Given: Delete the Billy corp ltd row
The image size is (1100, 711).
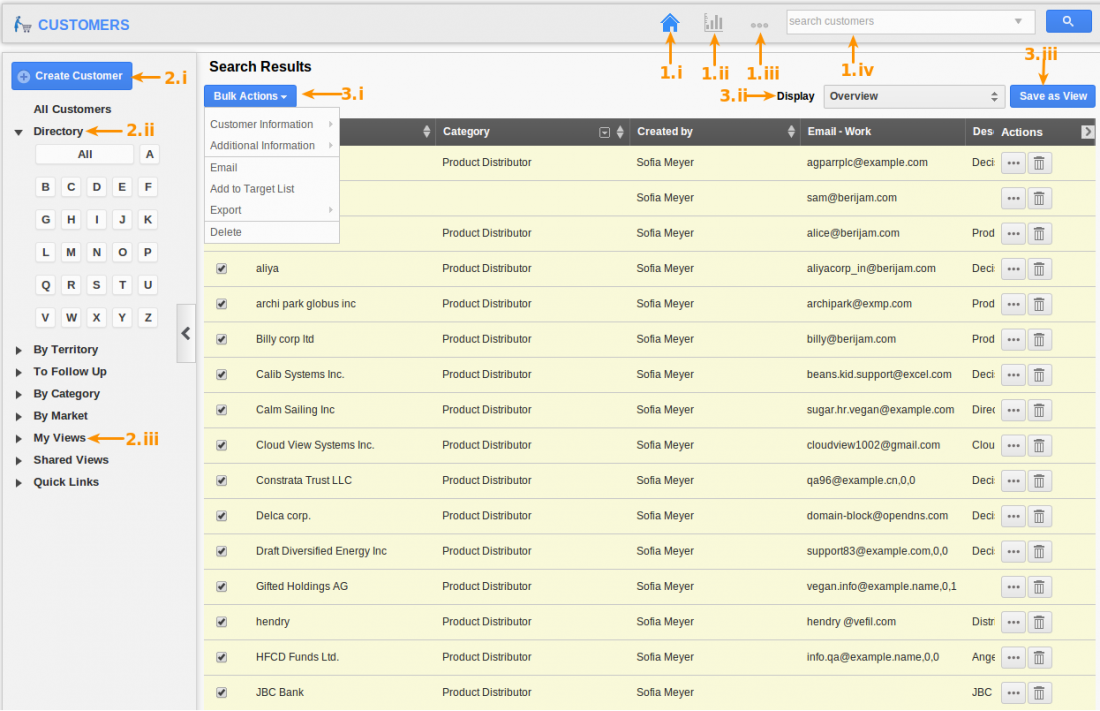Looking at the screenshot, I should 1039,340.
